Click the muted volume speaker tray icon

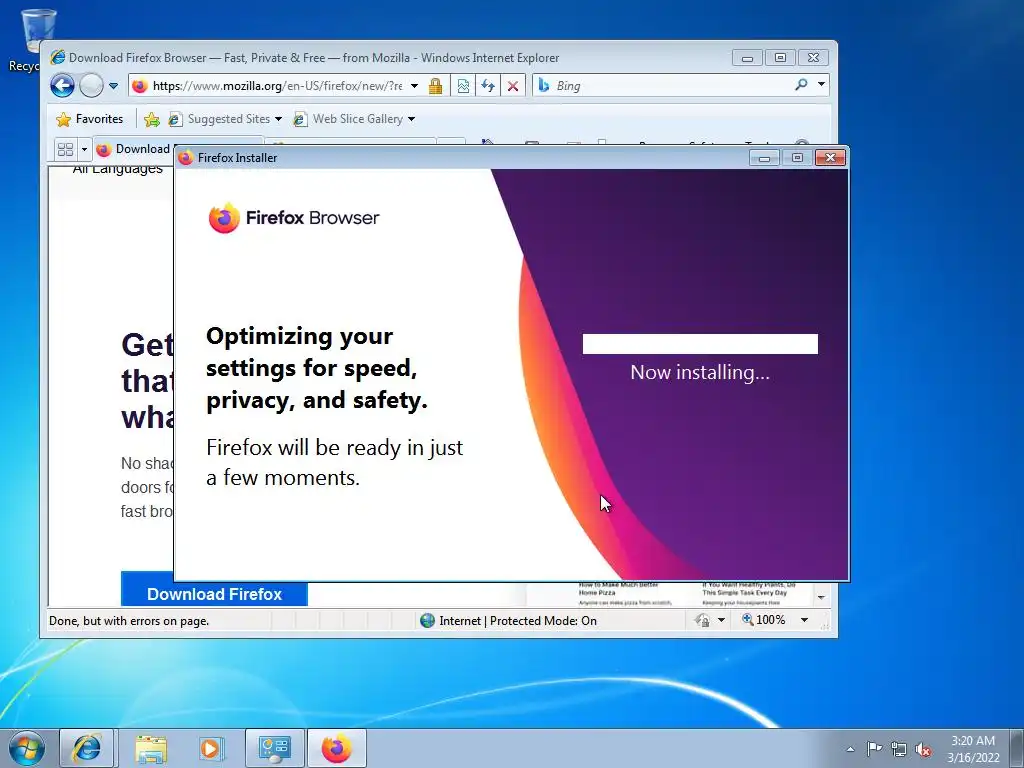coord(923,749)
